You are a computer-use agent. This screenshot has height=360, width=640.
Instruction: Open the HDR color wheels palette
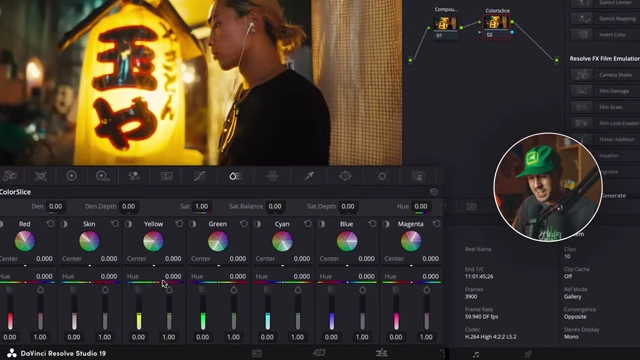click(x=102, y=176)
